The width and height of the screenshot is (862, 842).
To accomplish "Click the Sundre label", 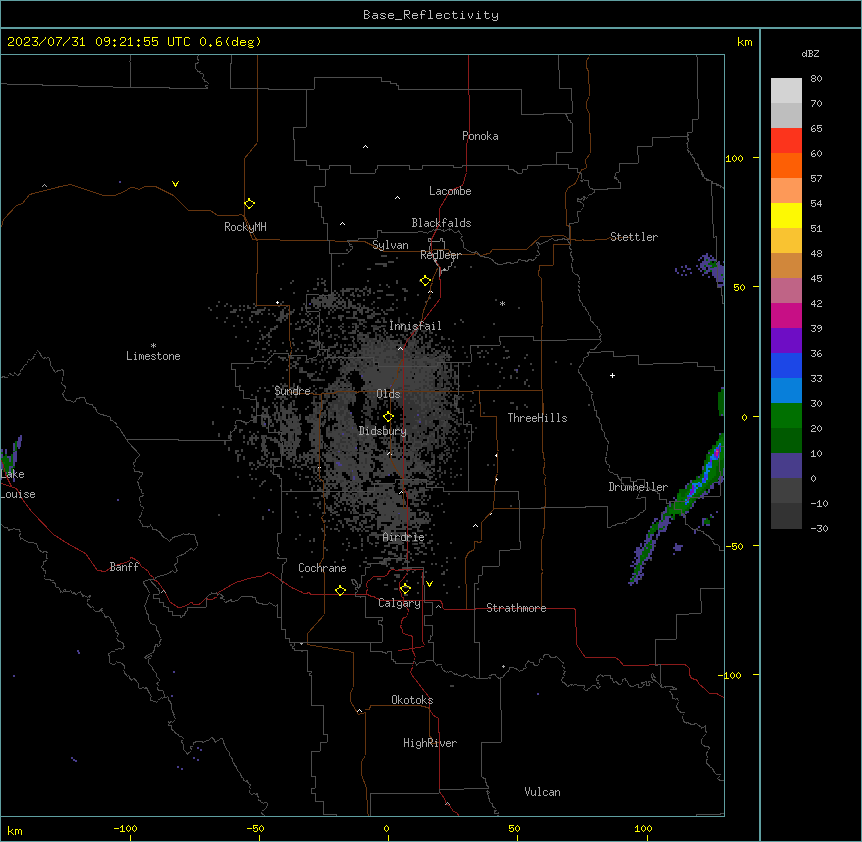I will click(292, 391).
